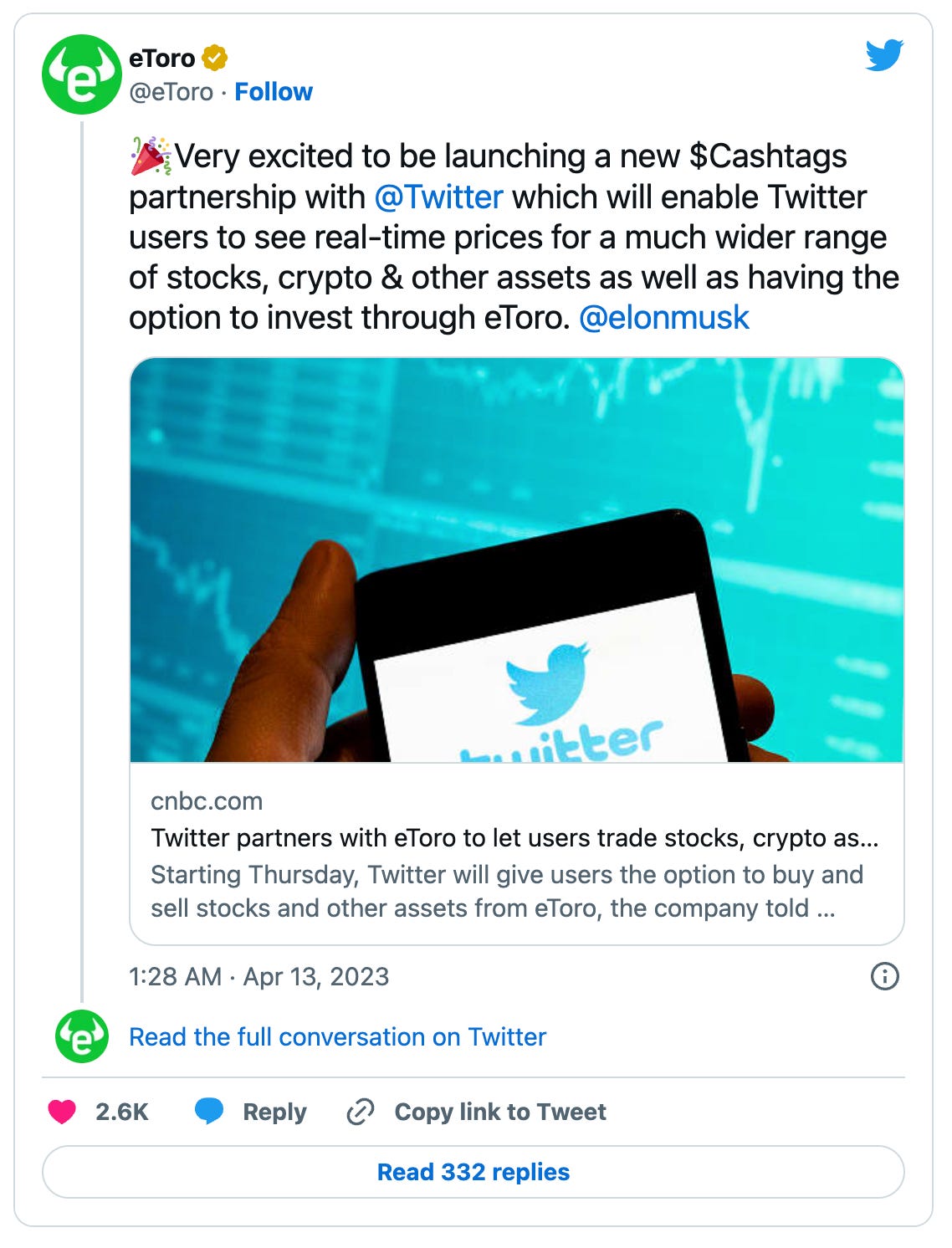Like the tweet with the heart icon

(x=63, y=1110)
